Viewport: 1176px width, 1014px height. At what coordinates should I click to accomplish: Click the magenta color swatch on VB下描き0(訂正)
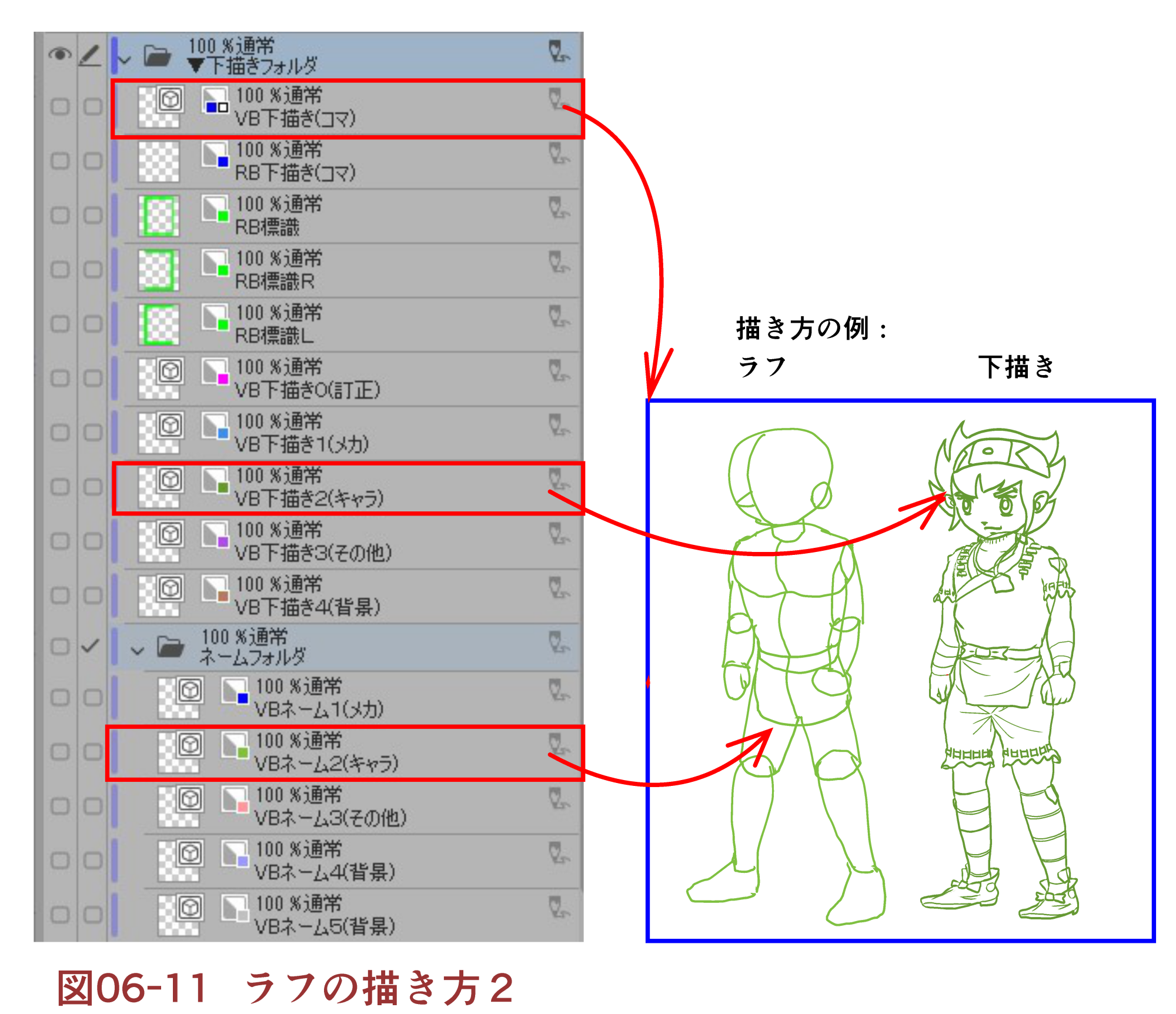[223, 379]
